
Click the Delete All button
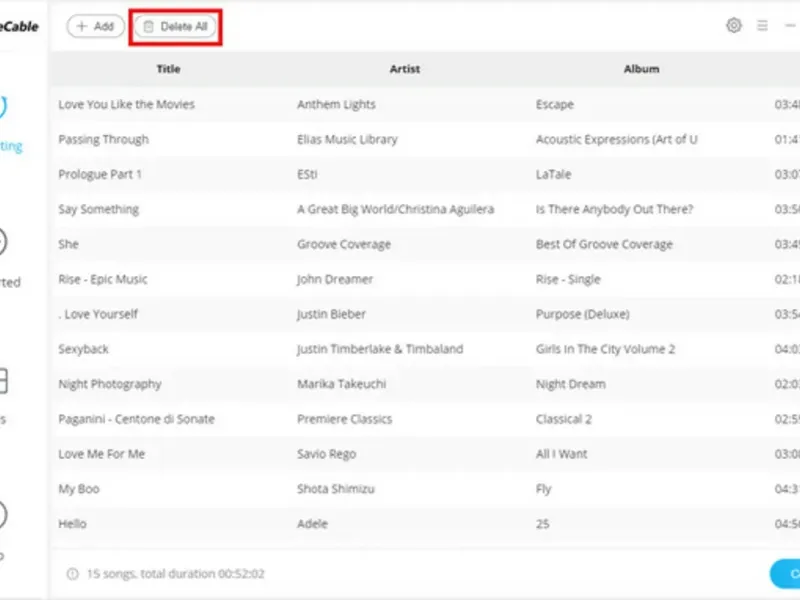tap(176, 27)
